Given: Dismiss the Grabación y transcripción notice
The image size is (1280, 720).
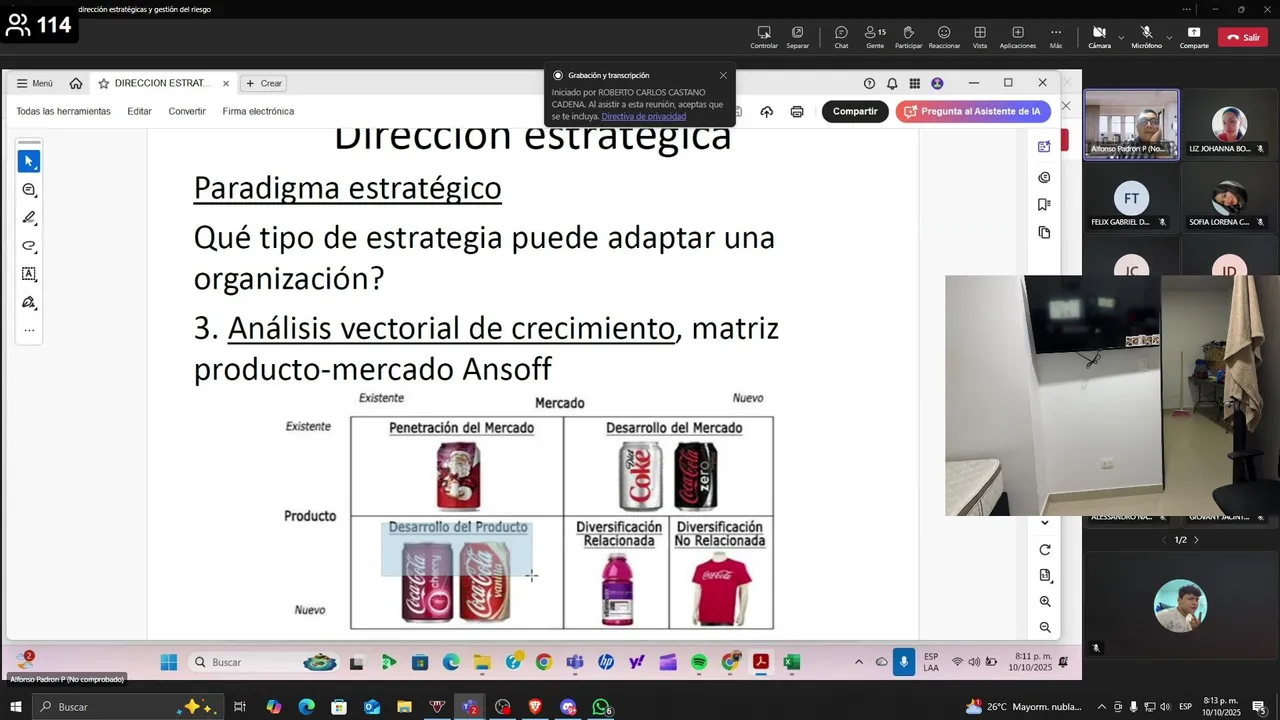Looking at the screenshot, I should pos(723,75).
